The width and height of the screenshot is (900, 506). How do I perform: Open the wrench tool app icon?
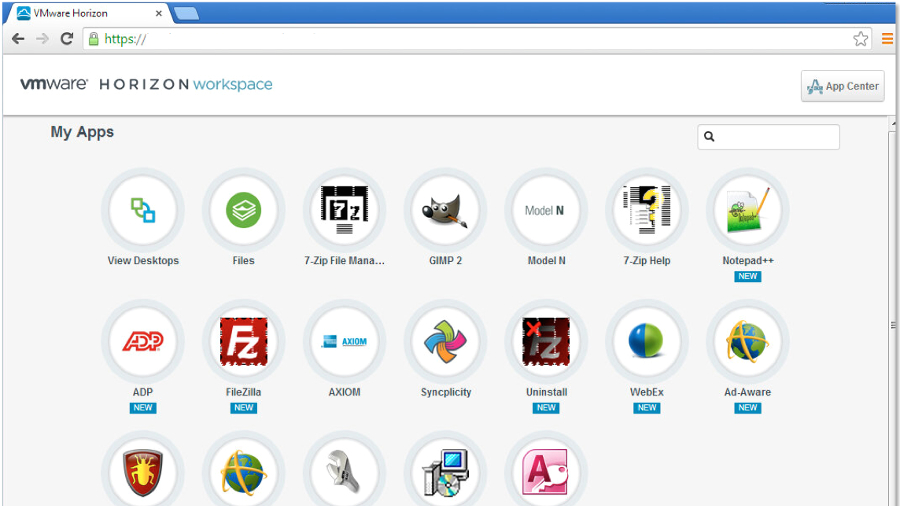coord(344,472)
